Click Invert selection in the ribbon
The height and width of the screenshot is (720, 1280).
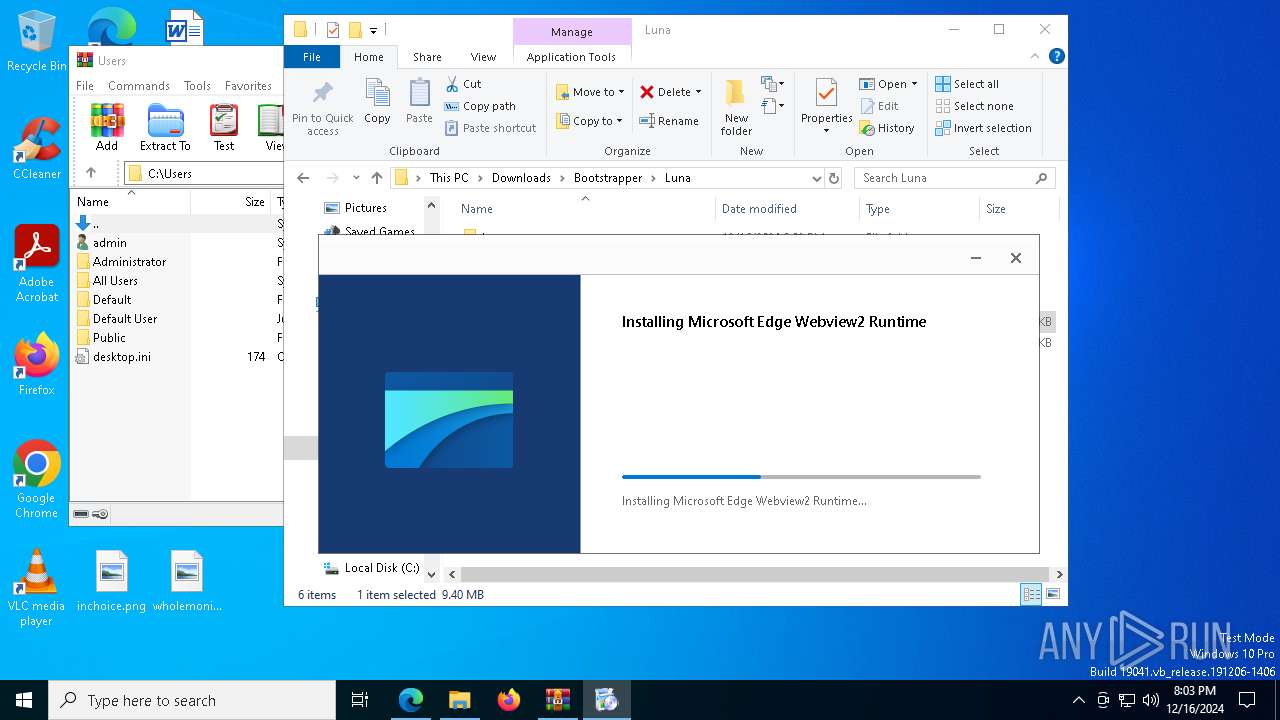(983, 128)
